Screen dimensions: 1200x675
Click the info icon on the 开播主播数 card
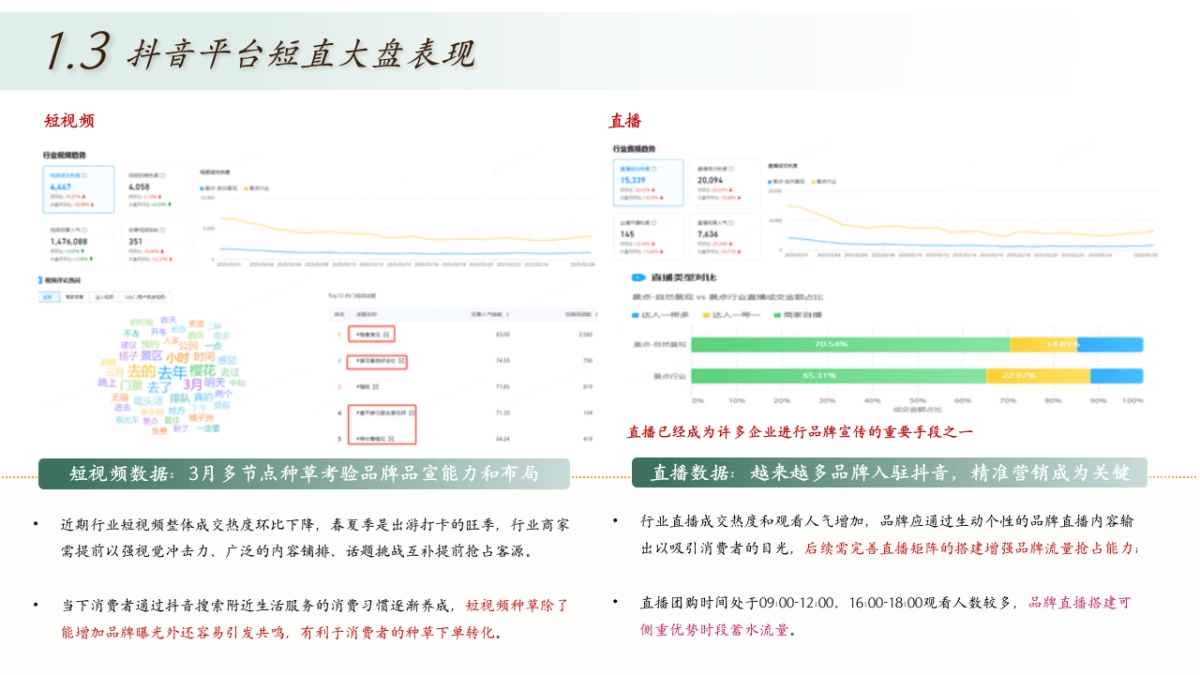(x=654, y=222)
